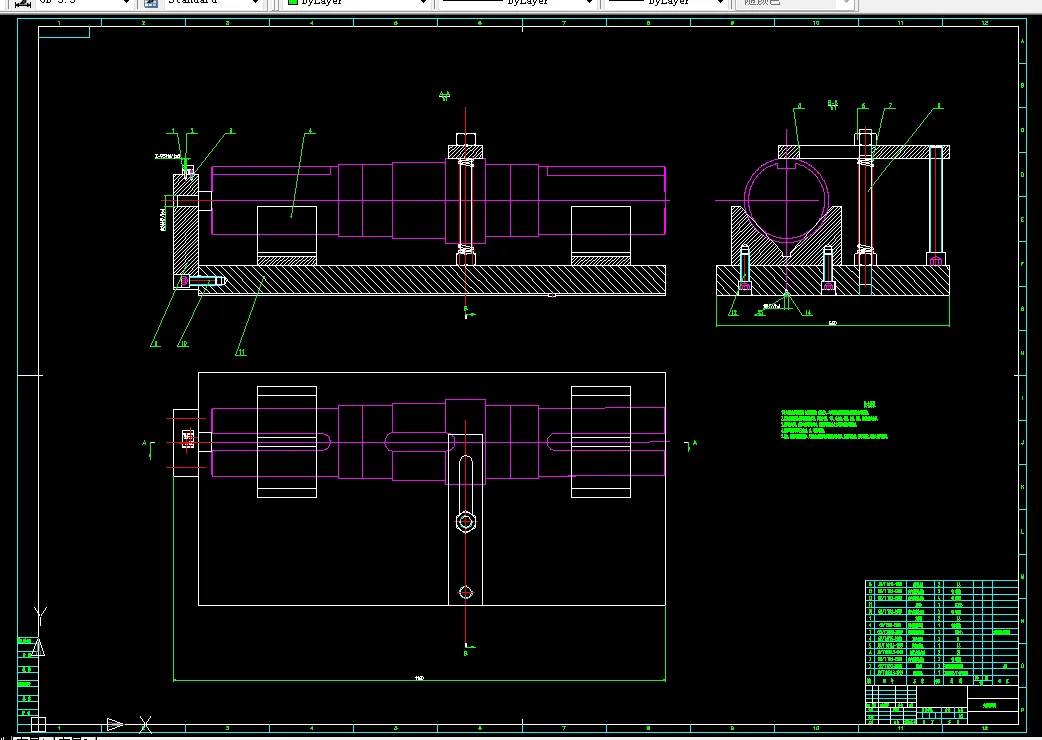Click the section mark B under front view
The height and width of the screenshot is (740, 1042).
point(466,309)
